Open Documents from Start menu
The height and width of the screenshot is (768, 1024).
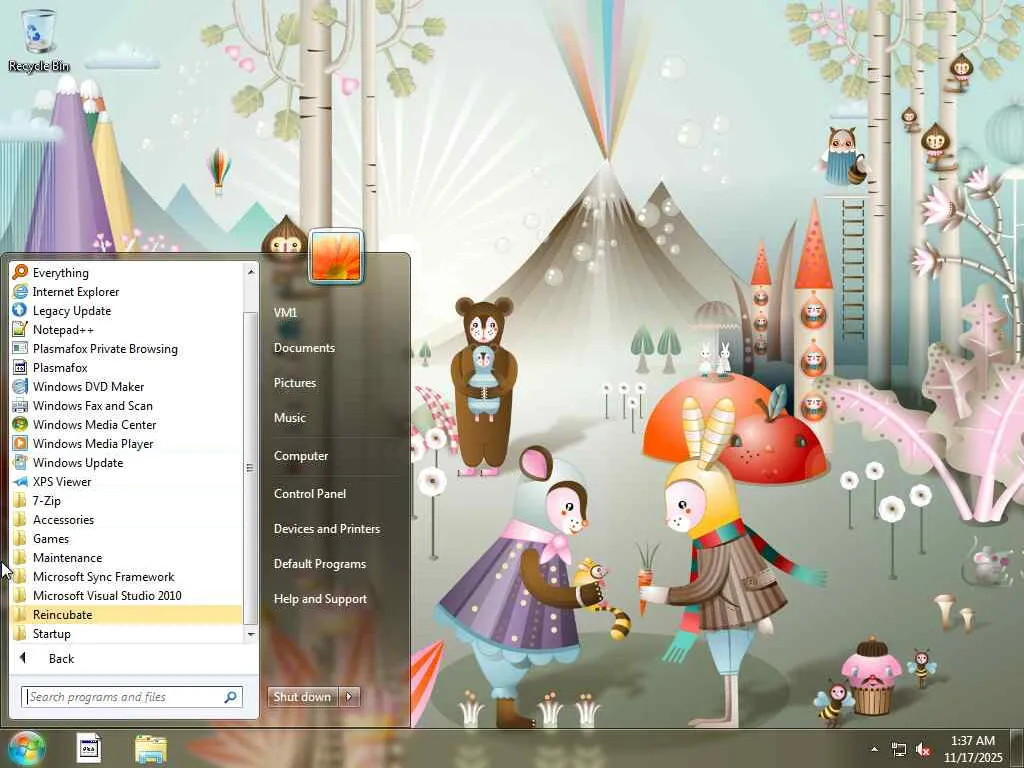point(304,348)
